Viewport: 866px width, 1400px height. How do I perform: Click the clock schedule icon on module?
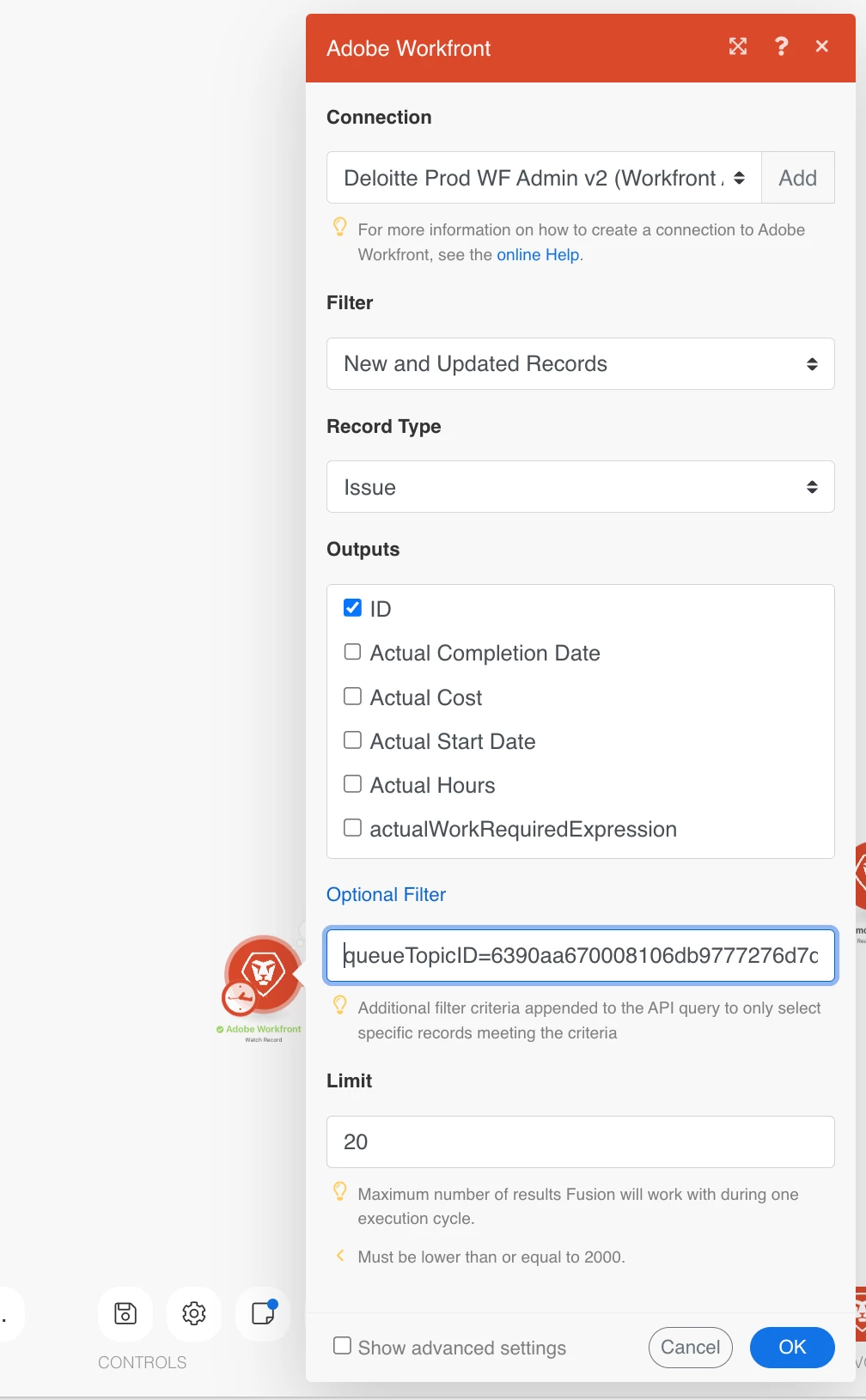[239, 998]
